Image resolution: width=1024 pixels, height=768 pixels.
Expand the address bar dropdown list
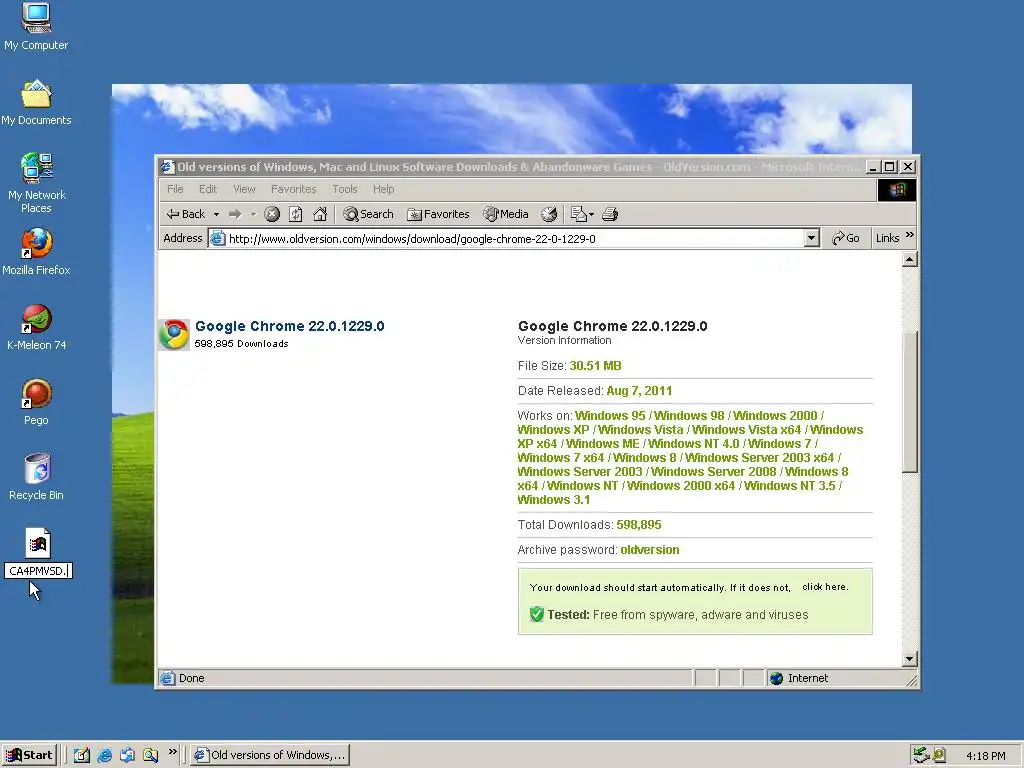click(x=811, y=238)
